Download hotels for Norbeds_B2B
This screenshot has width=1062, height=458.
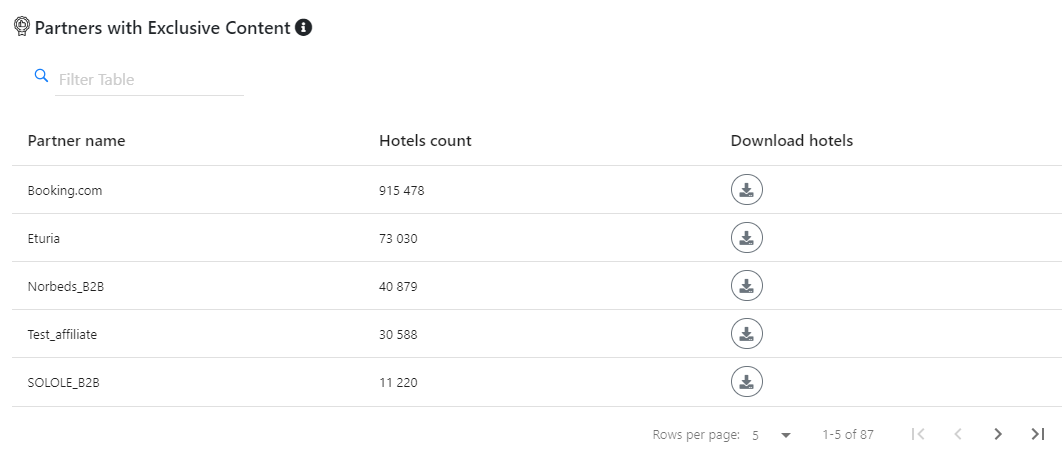[746, 286]
